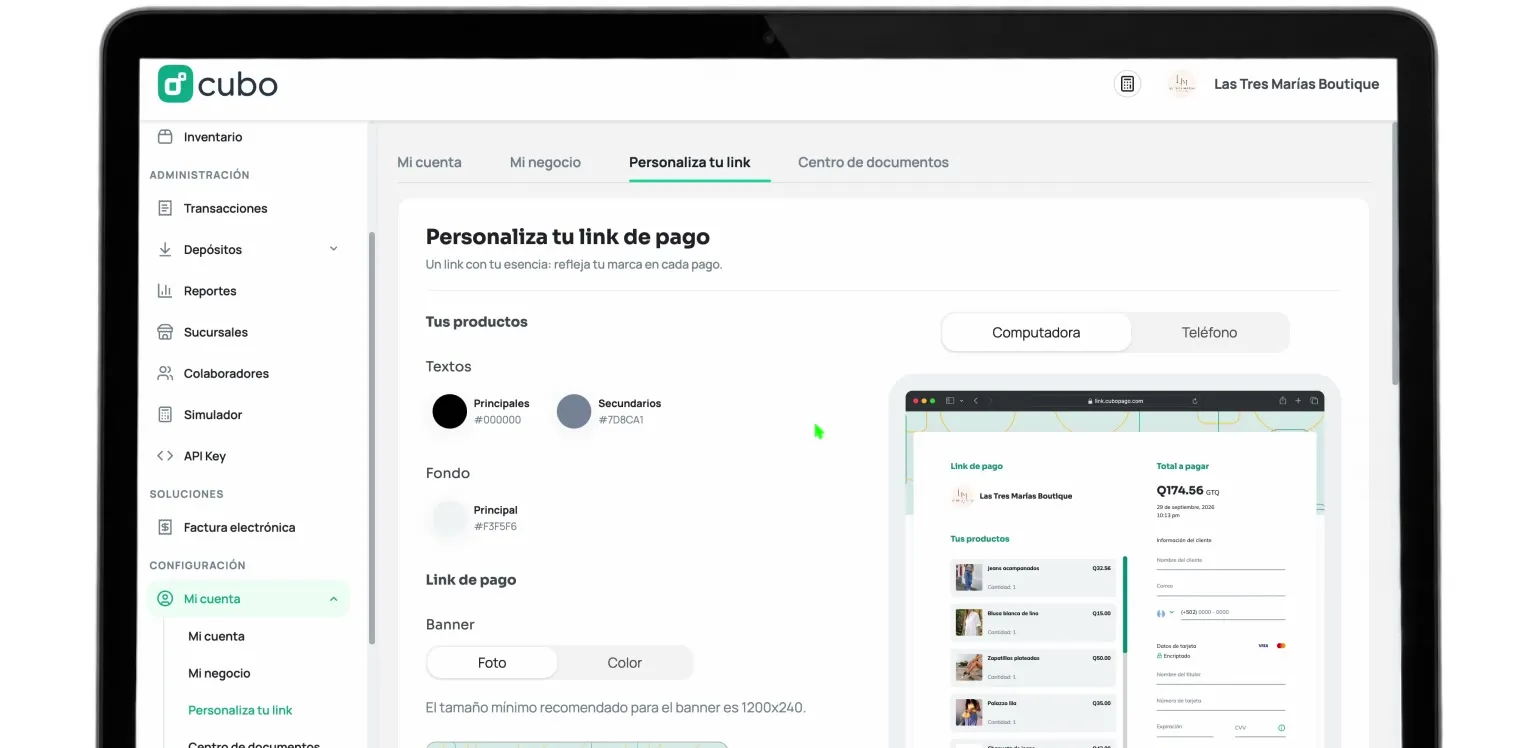Pick the Secundarios gray text color swatch

coord(574,411)
